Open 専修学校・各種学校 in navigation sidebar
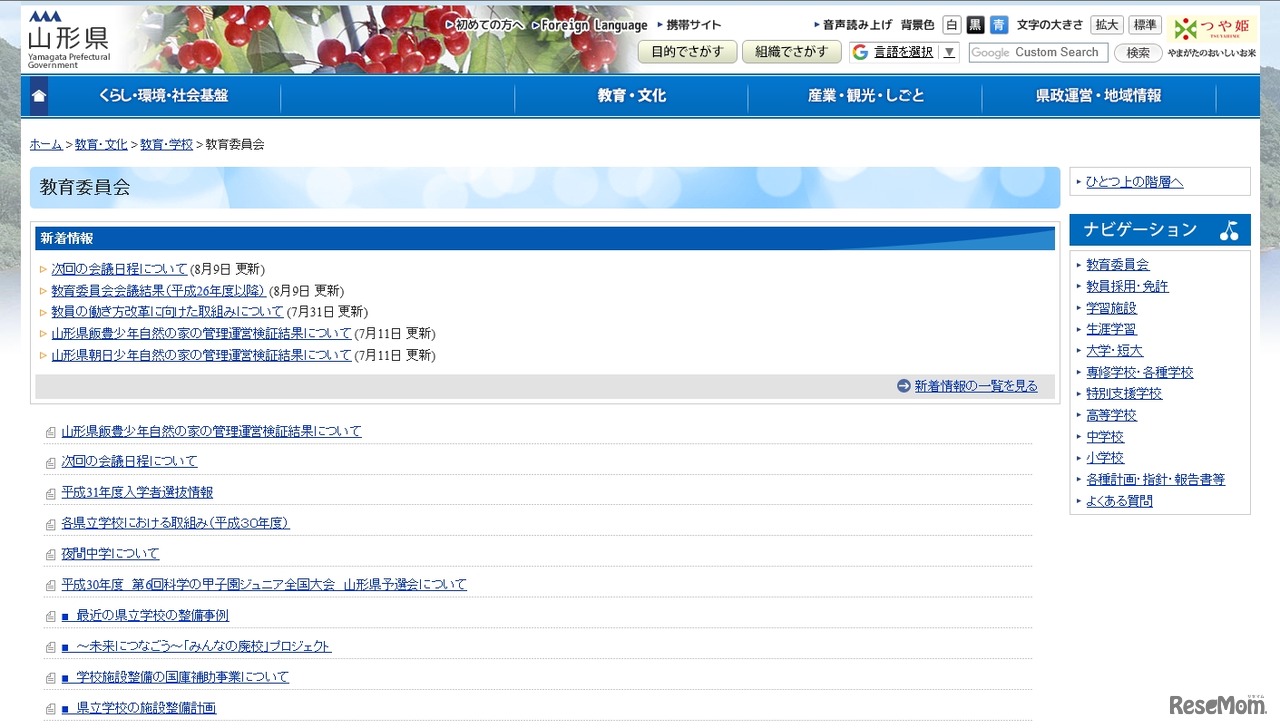Viewport: 1280px width, 728px height. click(x=1140, y=372)
